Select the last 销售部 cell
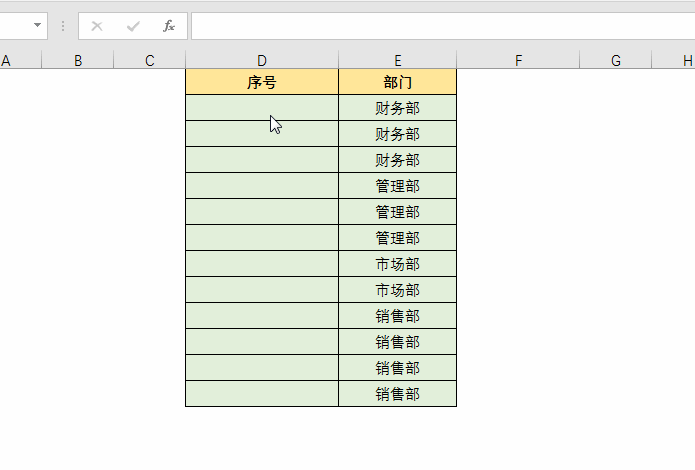 tap(398, 394)
